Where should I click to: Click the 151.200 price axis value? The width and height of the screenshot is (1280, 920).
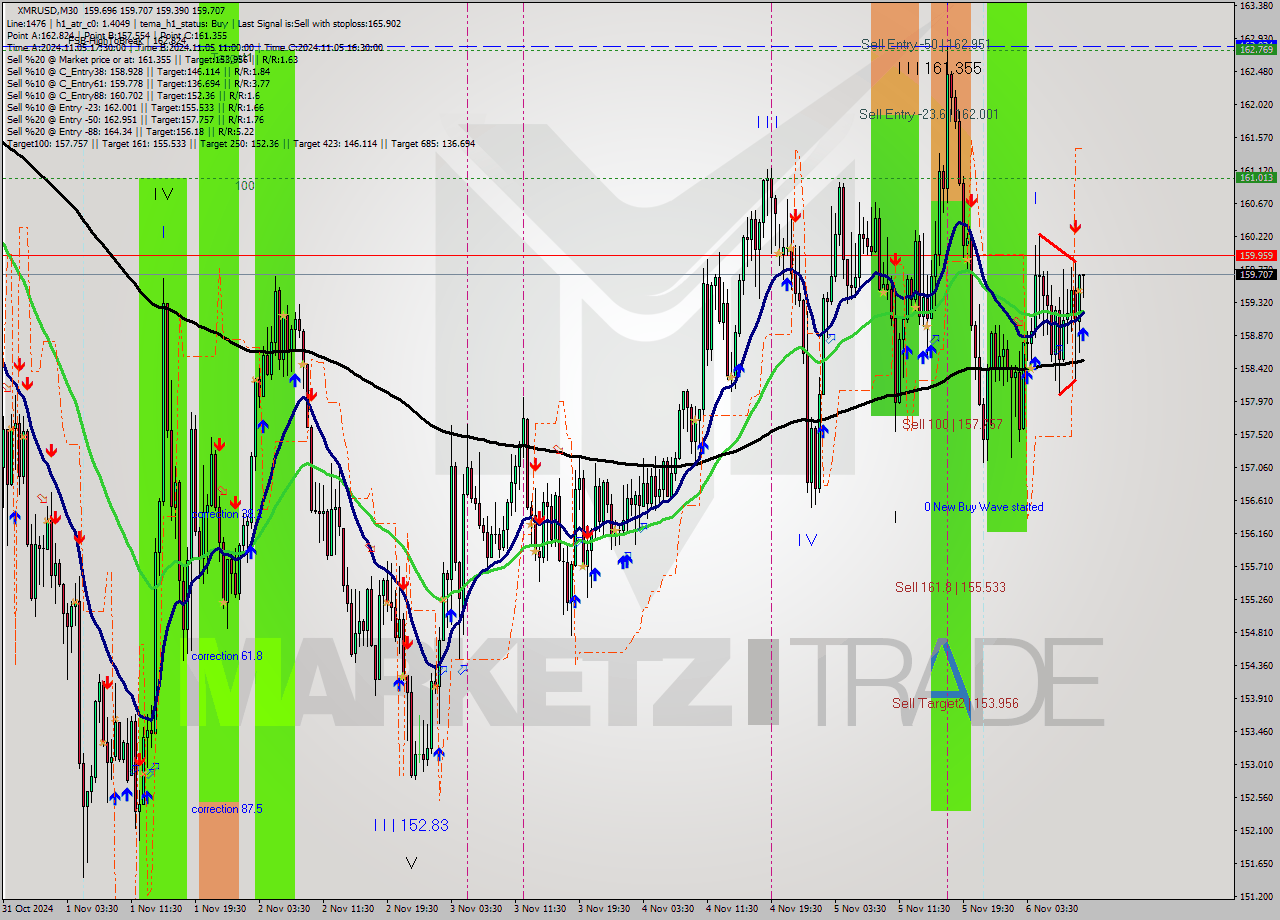click(x=1256, y=896)
